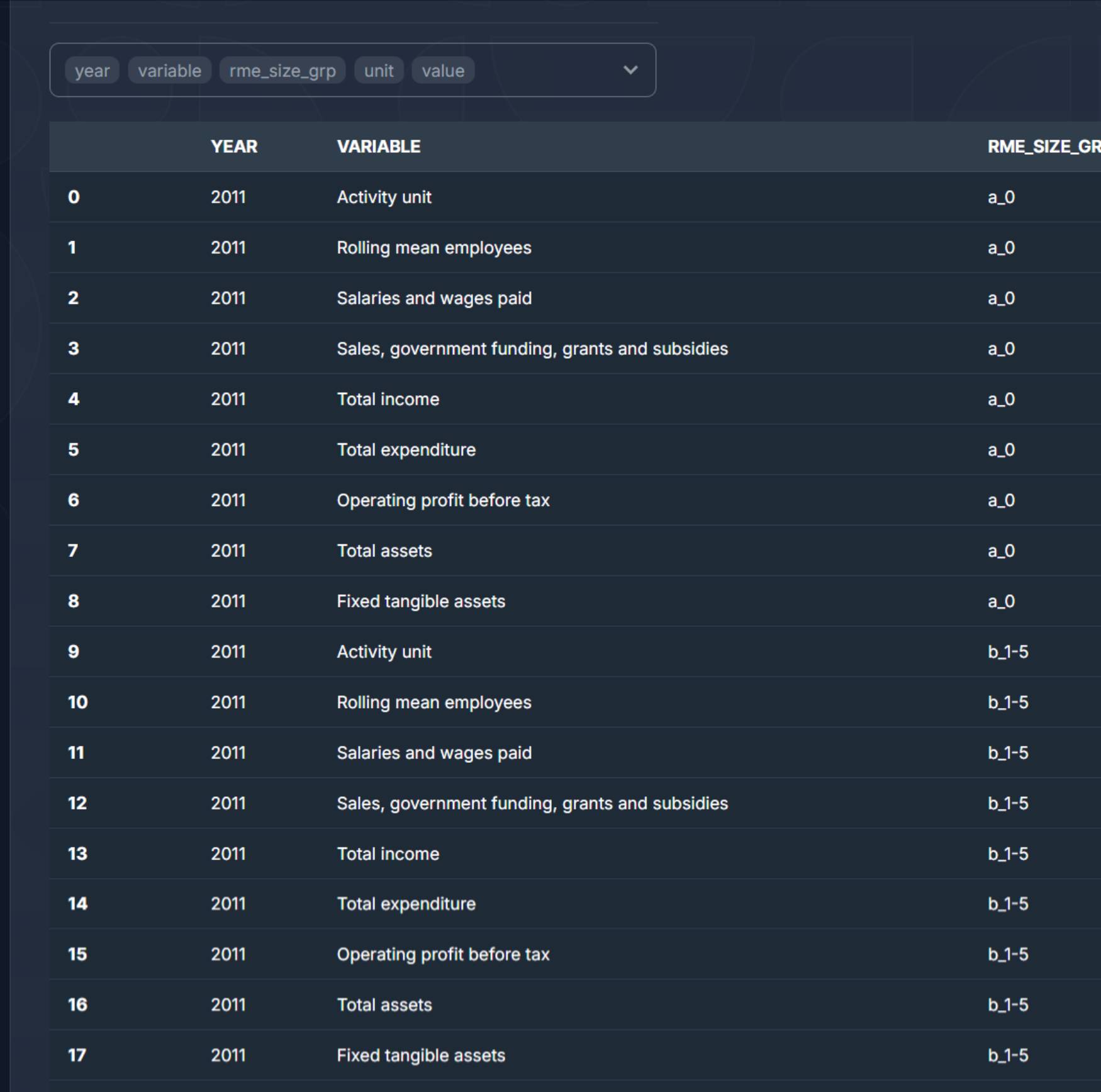Select 'Total expenditure' in row 14
Screen dimensions: 1101x1092
406,904
